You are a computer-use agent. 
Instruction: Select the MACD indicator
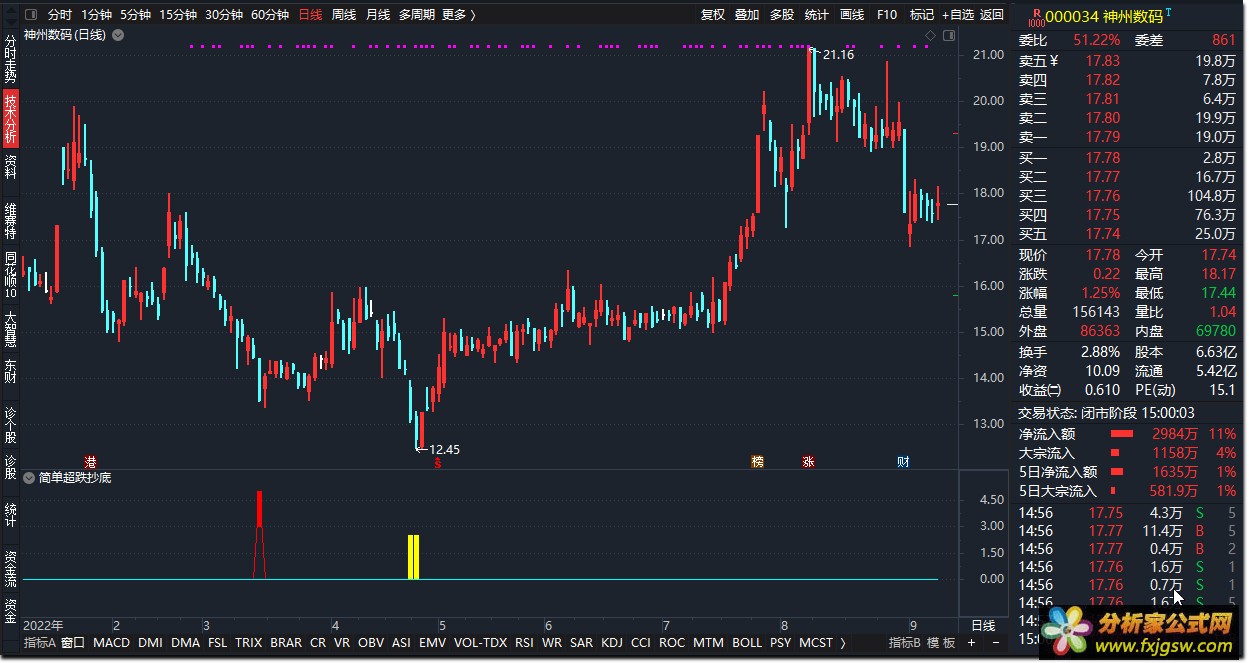coord(111,642)
